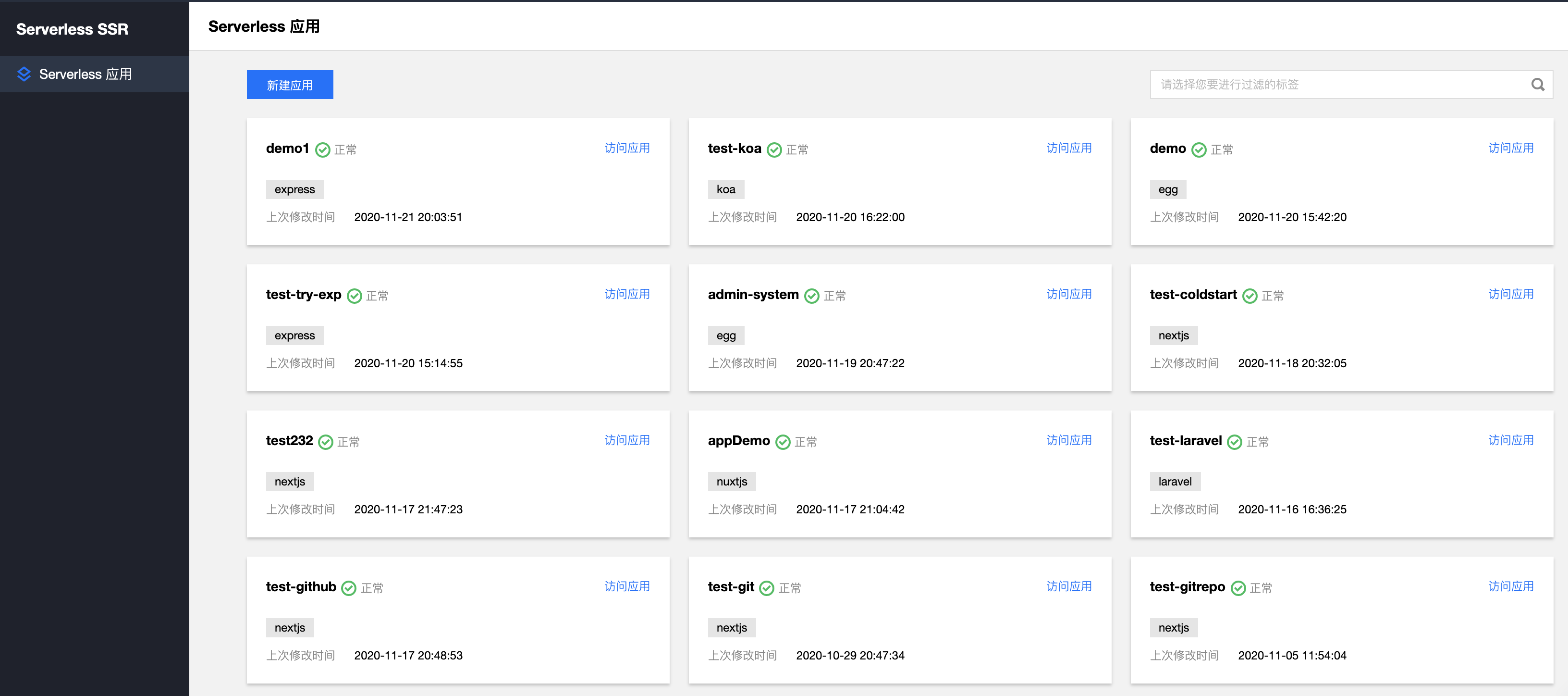Viewport: 1568px width, 696px height.
Task: Click status icon next to test-gitrepo
Action: (x=1238, y=588)
